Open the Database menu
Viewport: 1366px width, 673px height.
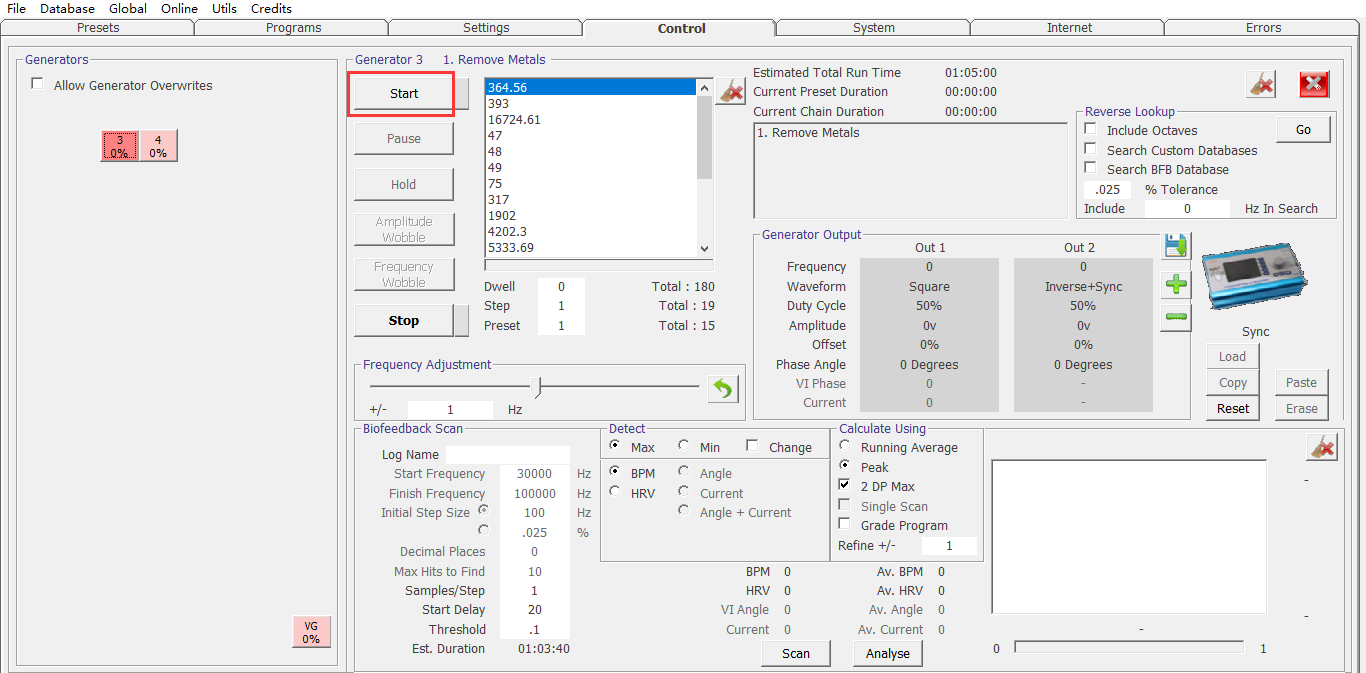pyautogui.click(x=67, y=8)
